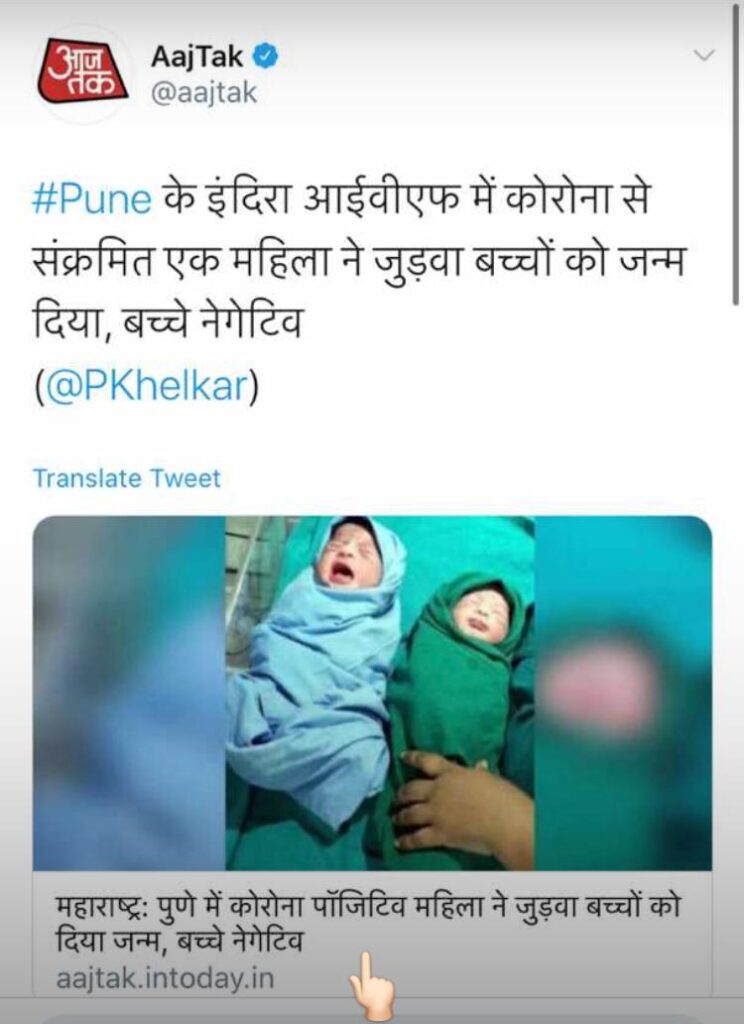
Task: Click the scrollbar thumb along the edge
Action: (736, 153)
